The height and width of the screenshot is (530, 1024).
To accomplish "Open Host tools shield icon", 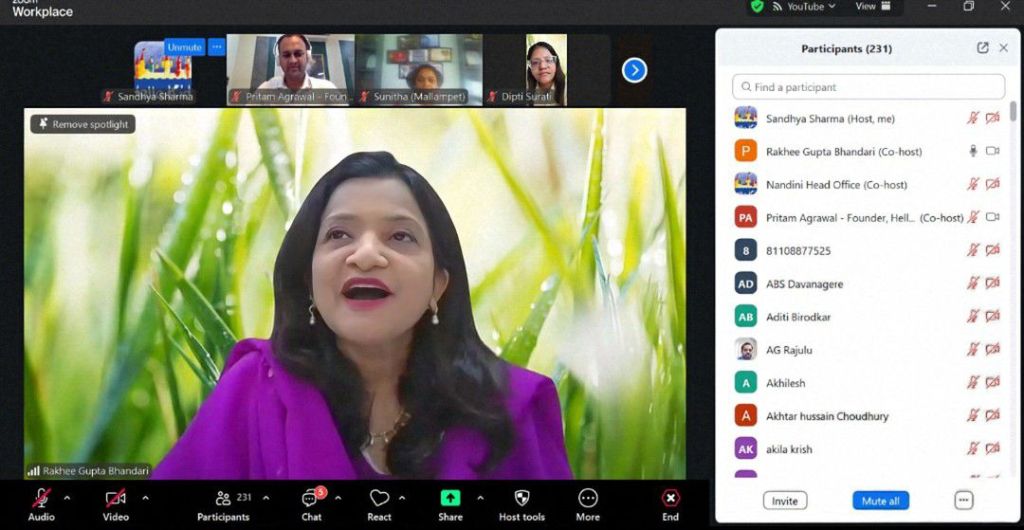I will pos(521,498).
